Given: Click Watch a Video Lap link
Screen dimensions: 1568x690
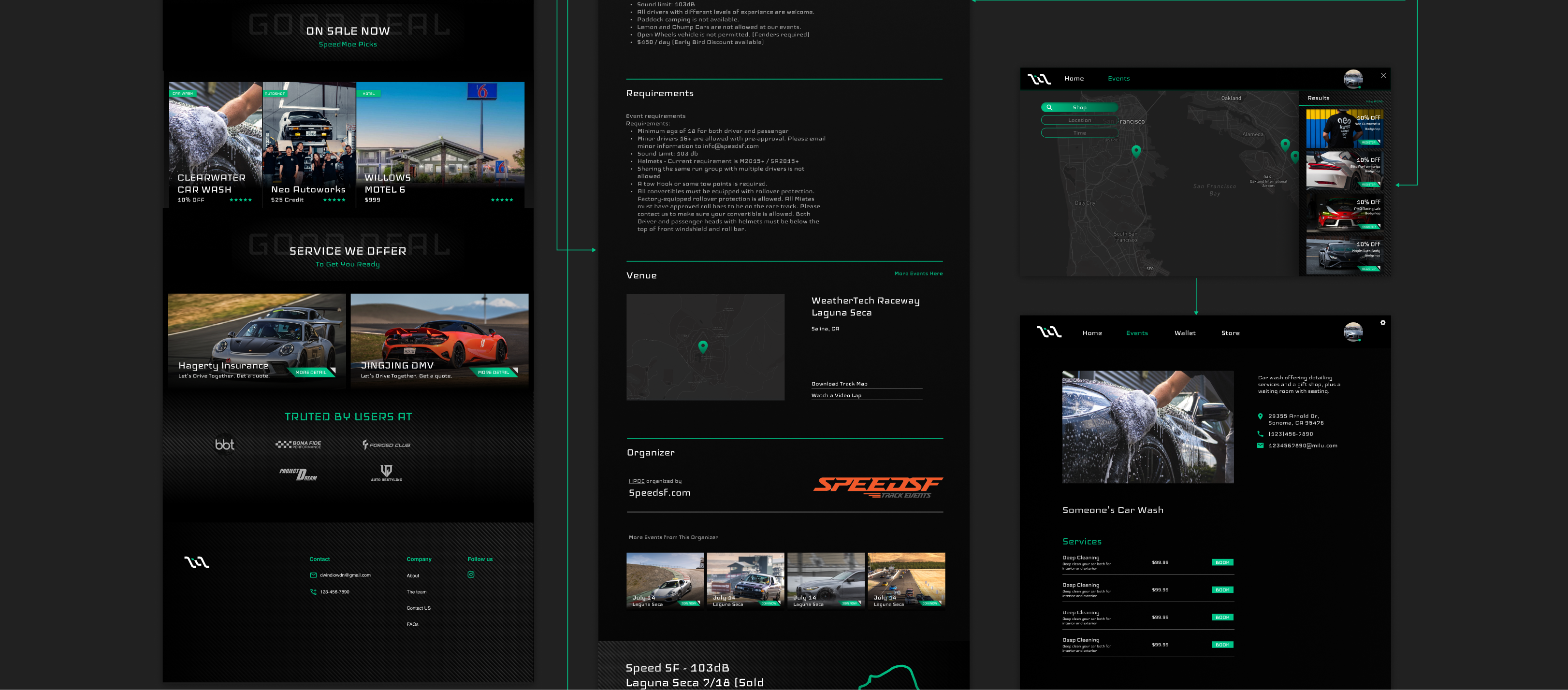Looking at the screenshot, I should (836, 395).
